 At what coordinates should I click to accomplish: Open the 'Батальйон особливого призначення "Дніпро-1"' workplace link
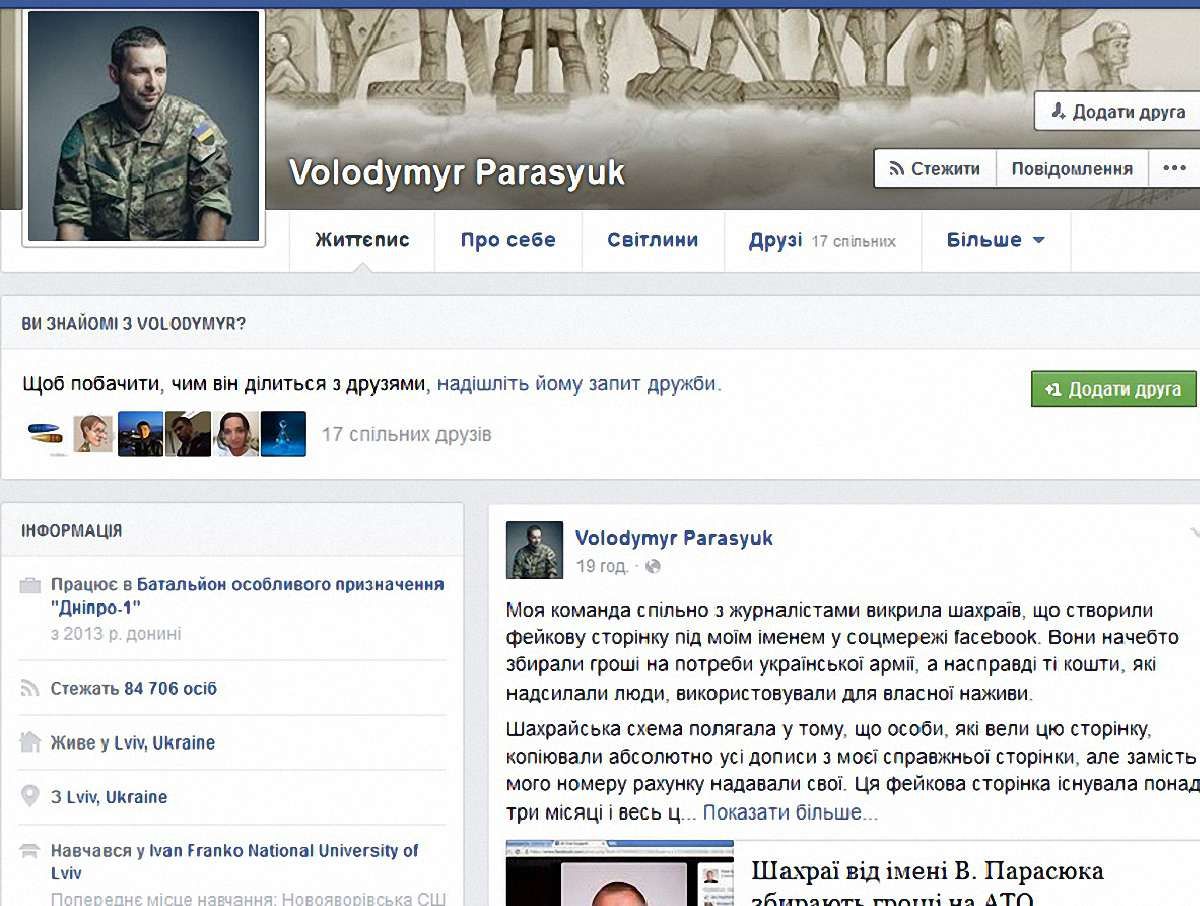247,597
